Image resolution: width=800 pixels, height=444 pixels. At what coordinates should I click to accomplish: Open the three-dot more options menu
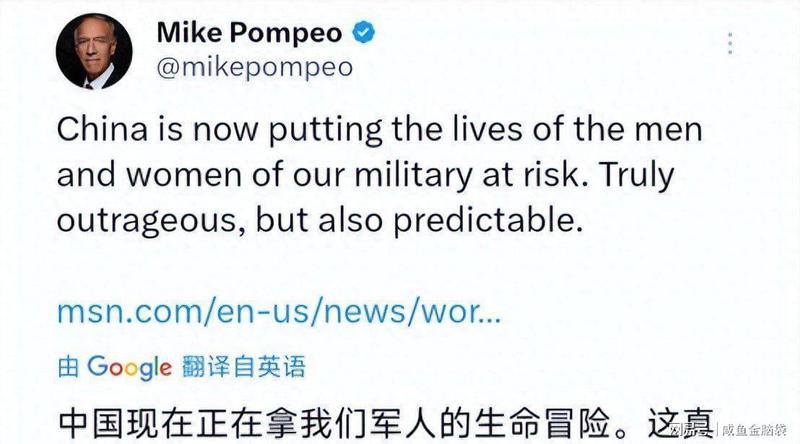(731, 44)
